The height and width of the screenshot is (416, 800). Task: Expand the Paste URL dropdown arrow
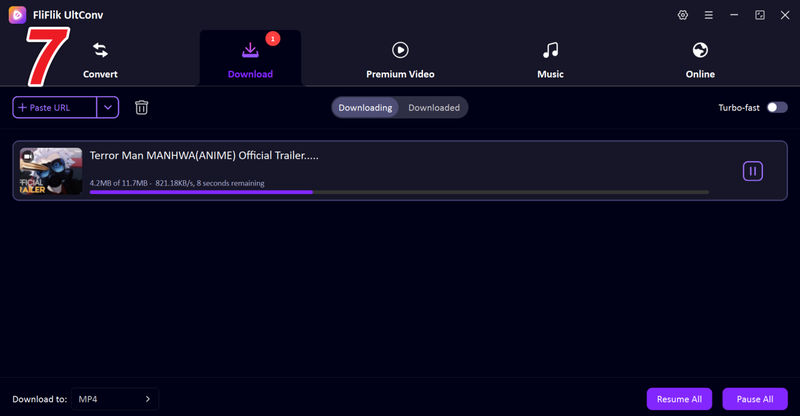[x=108, y=107]
